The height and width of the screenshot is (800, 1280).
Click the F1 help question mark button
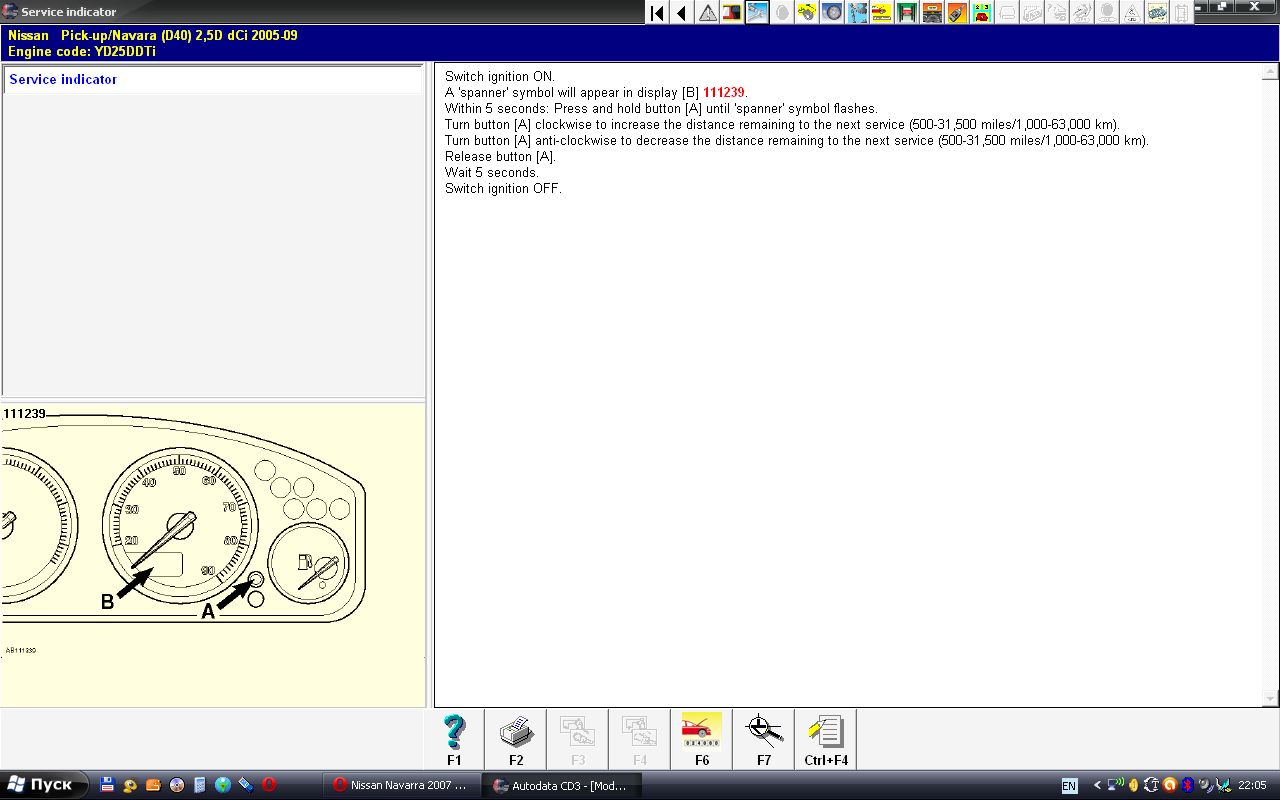454,739
